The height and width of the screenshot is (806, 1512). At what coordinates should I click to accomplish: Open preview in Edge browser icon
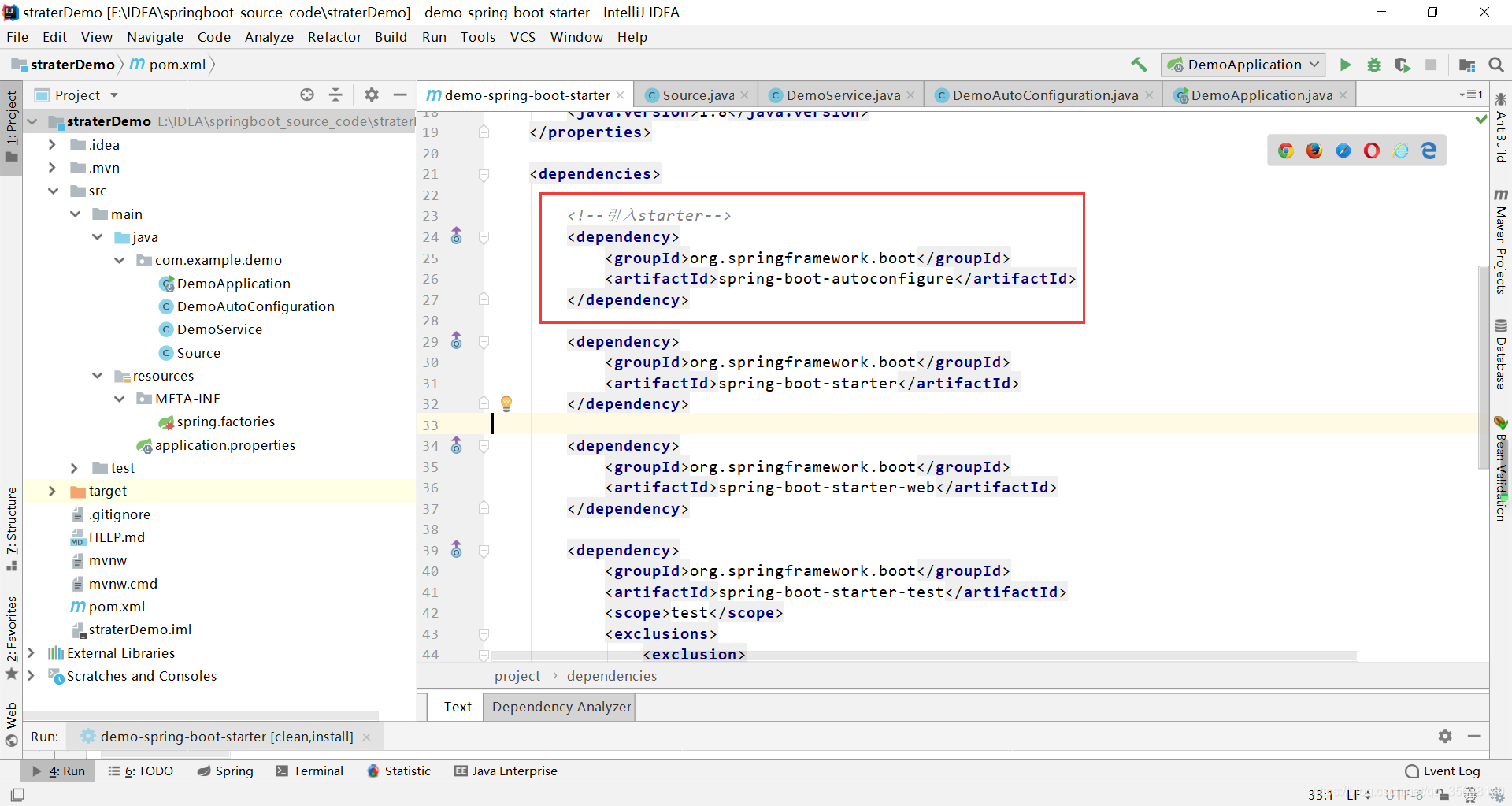1429,150
